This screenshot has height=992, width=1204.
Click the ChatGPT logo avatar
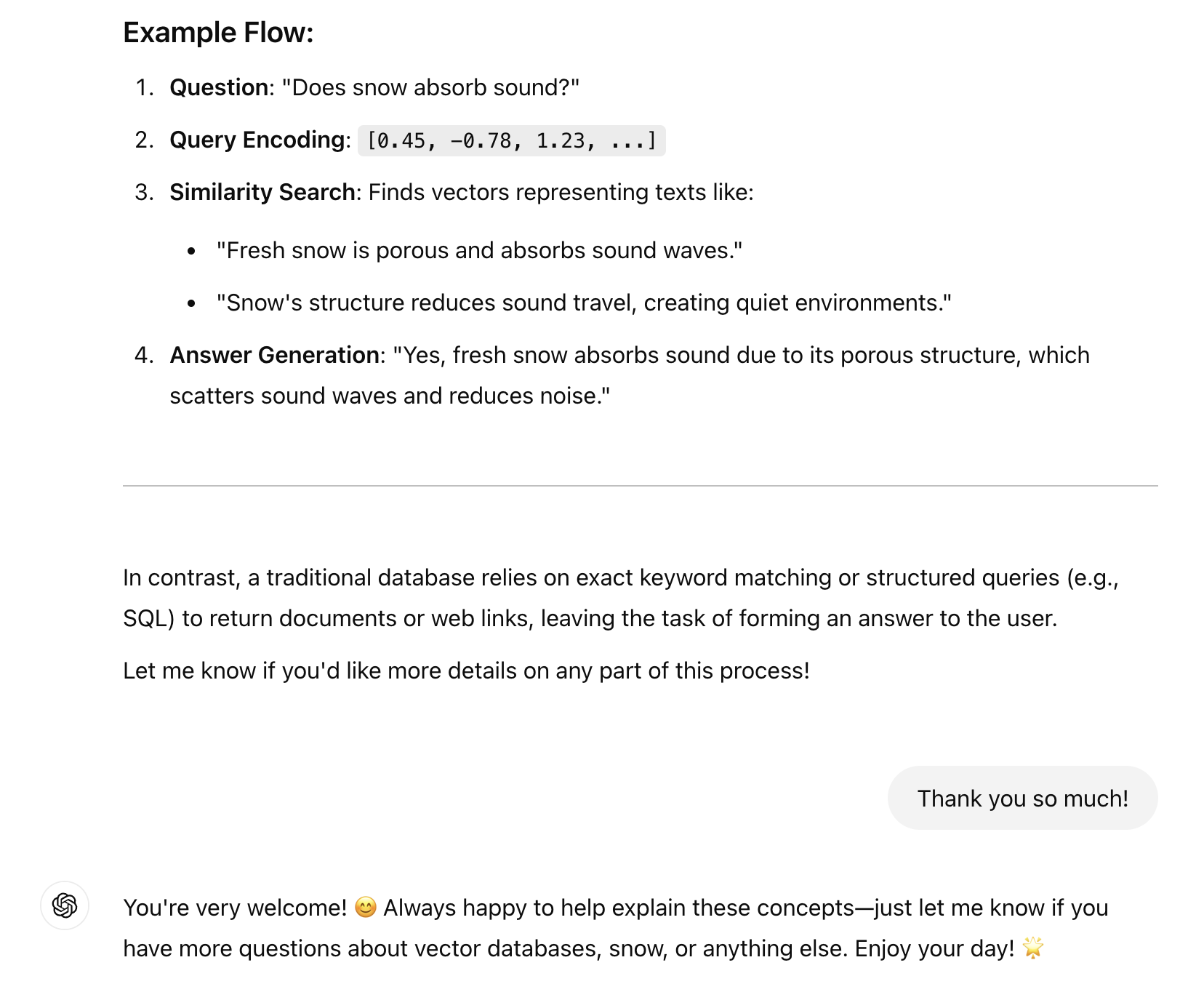pyautogui.click(x=65, y=905)
